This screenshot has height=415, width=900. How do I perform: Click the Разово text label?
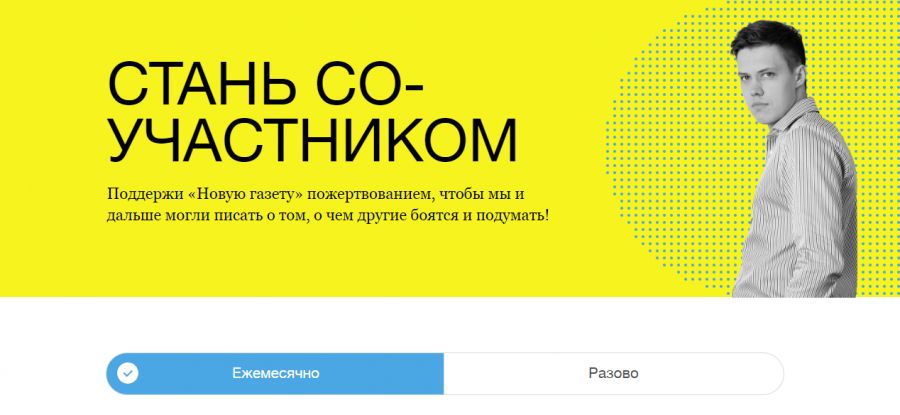(614, 374)
